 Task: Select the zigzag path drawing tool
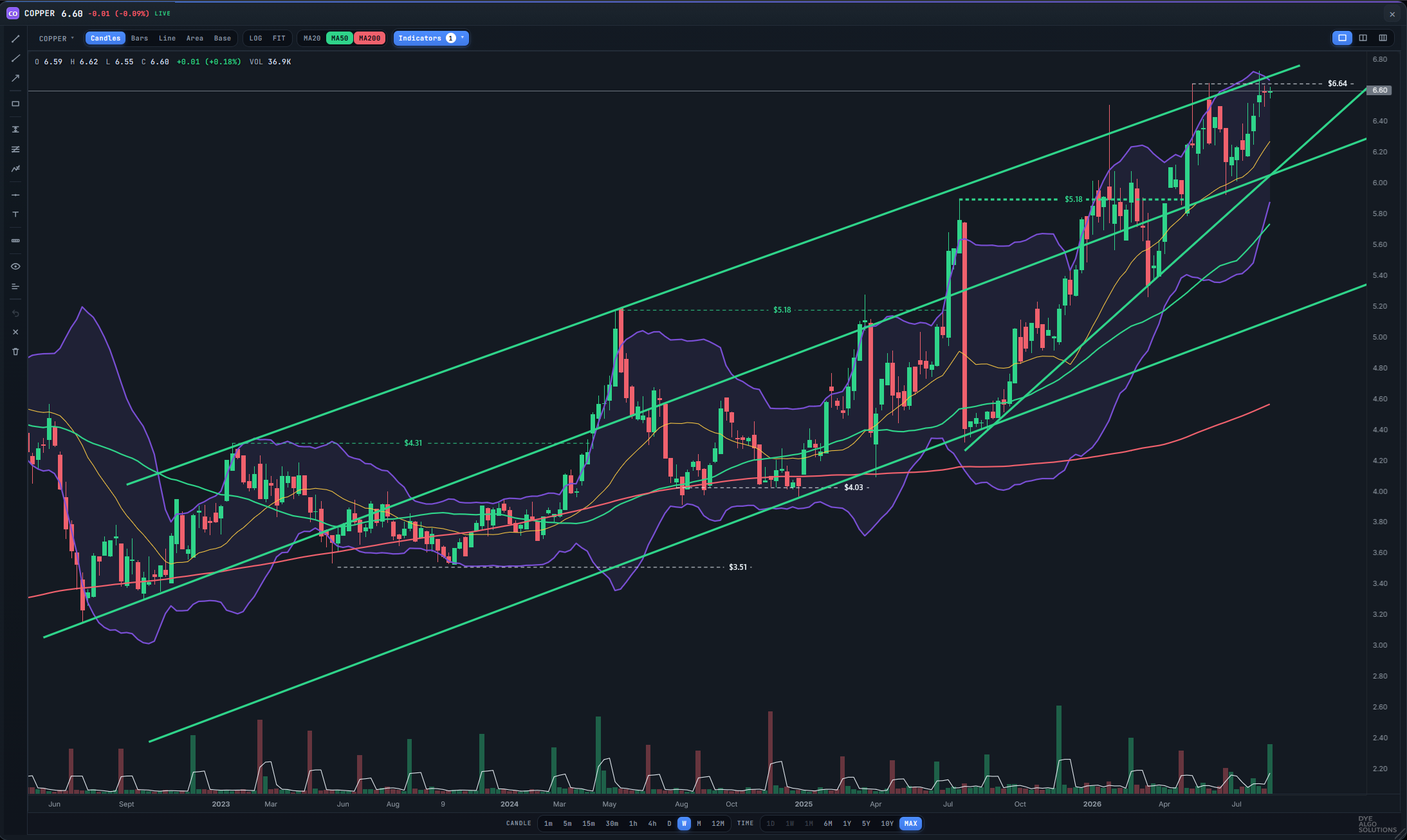point(15,169)
